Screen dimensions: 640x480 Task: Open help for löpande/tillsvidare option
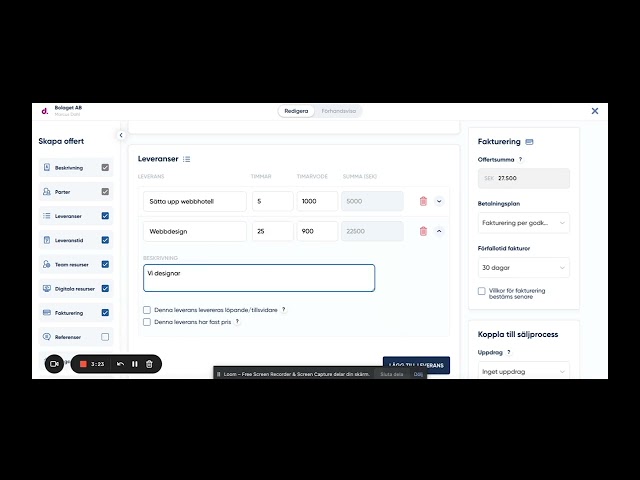pos(284,310)
